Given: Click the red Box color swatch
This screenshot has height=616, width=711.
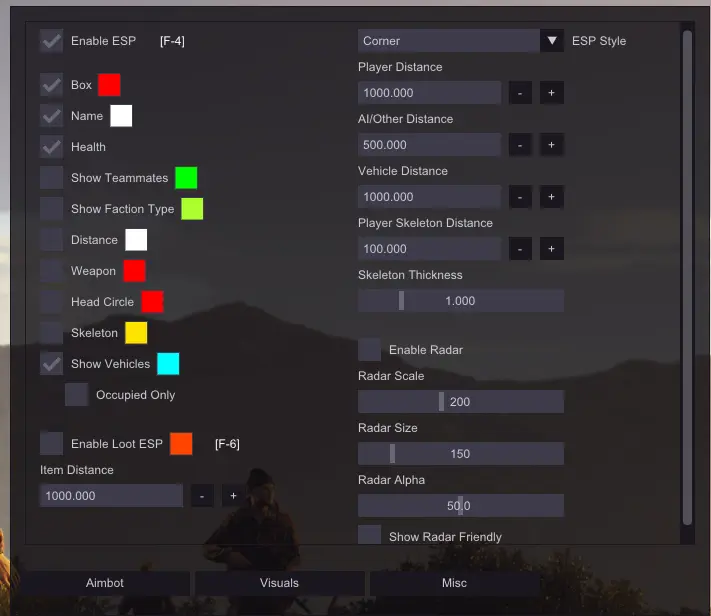Looking at the screenshot, I should tap(109, 85).
